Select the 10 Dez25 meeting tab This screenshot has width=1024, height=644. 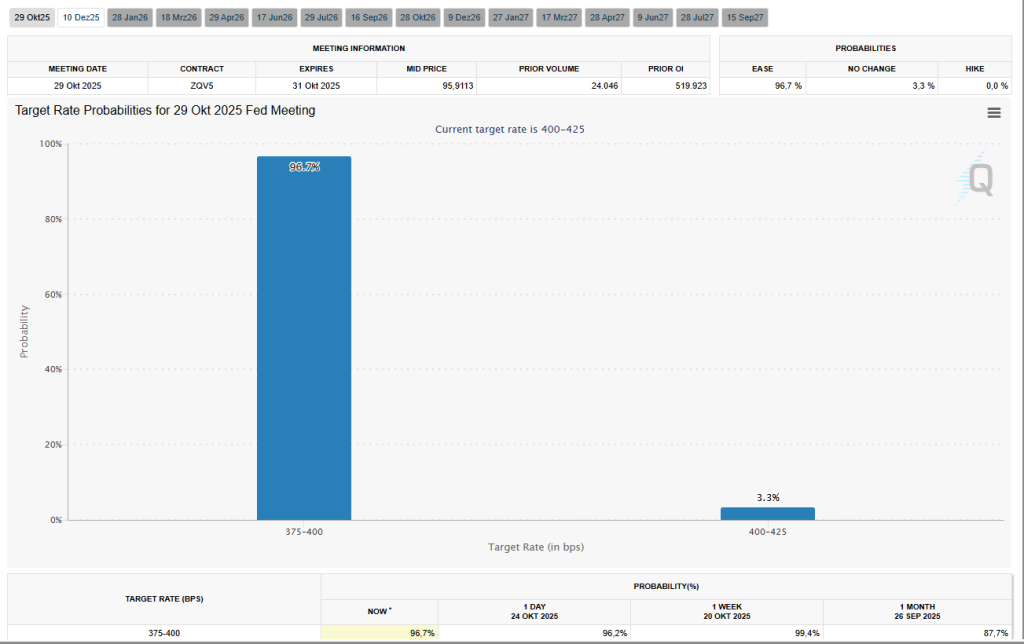80,18
